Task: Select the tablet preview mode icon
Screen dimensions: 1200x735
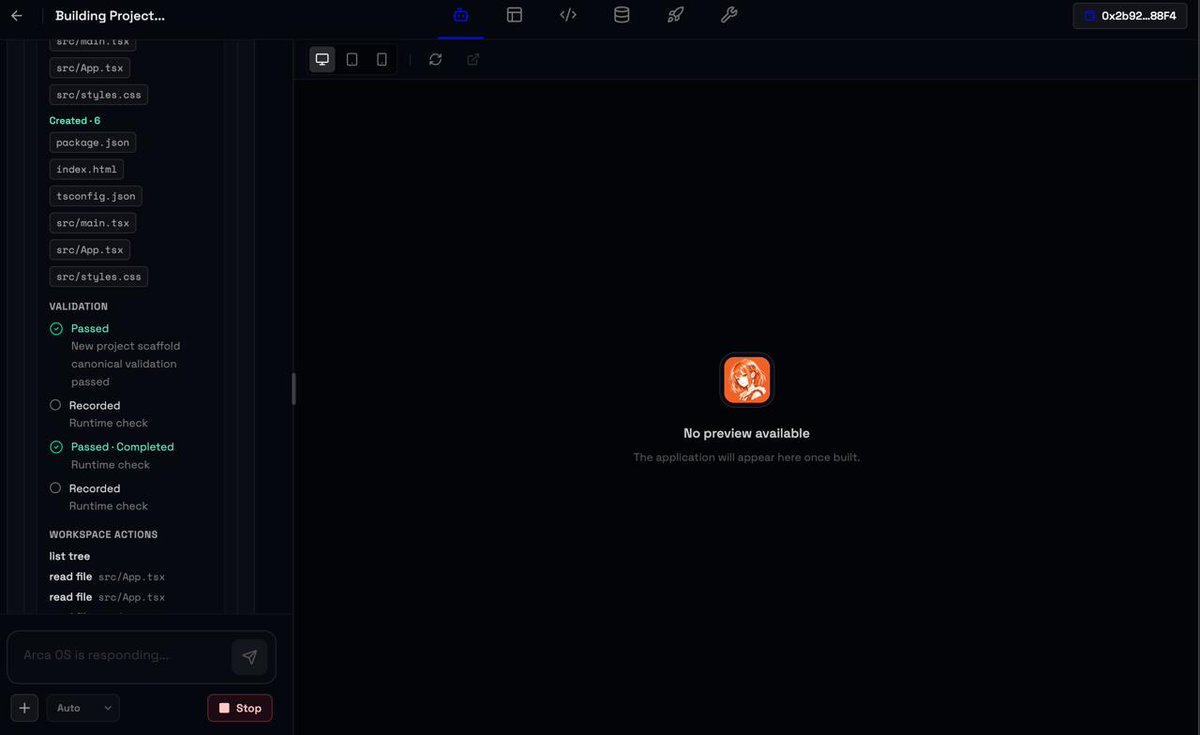Action: [x=352, y=59]
